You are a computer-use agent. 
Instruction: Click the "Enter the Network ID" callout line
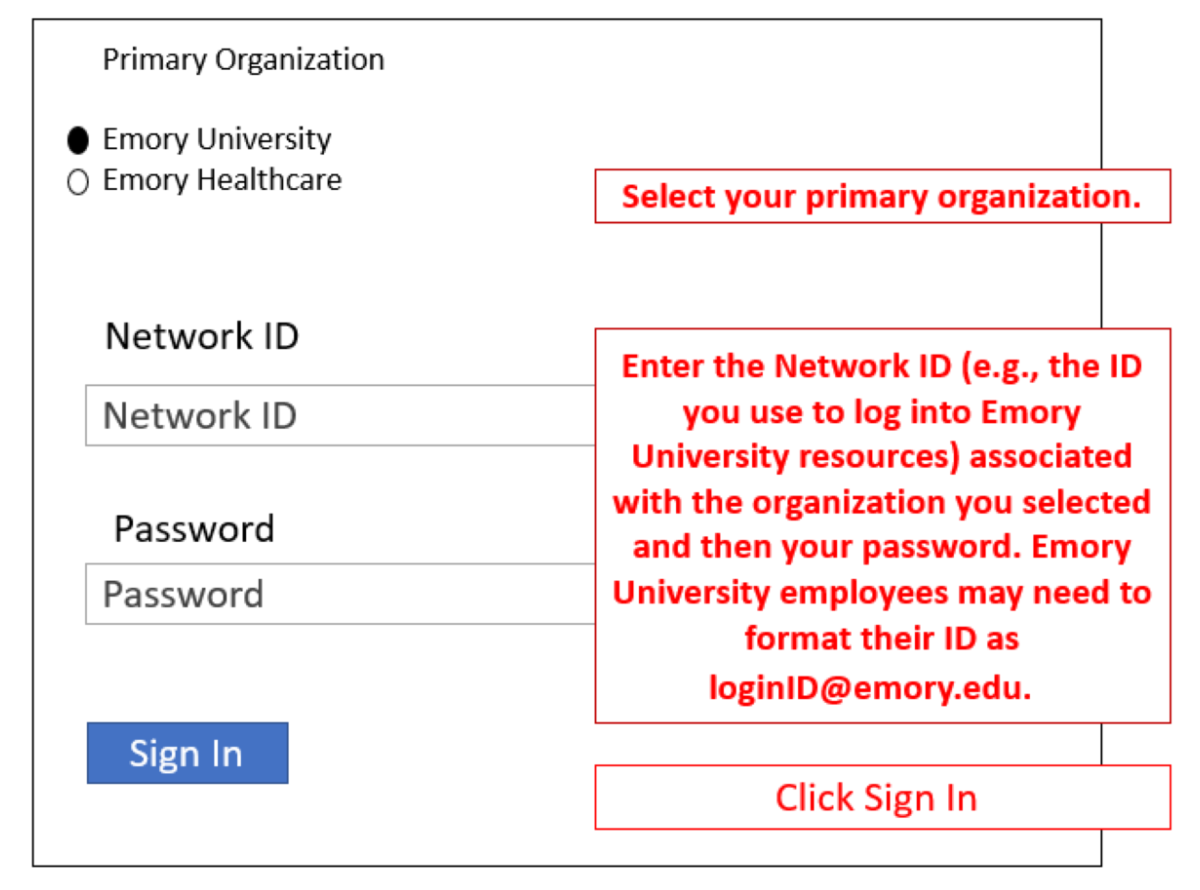[x=881, y=366]
